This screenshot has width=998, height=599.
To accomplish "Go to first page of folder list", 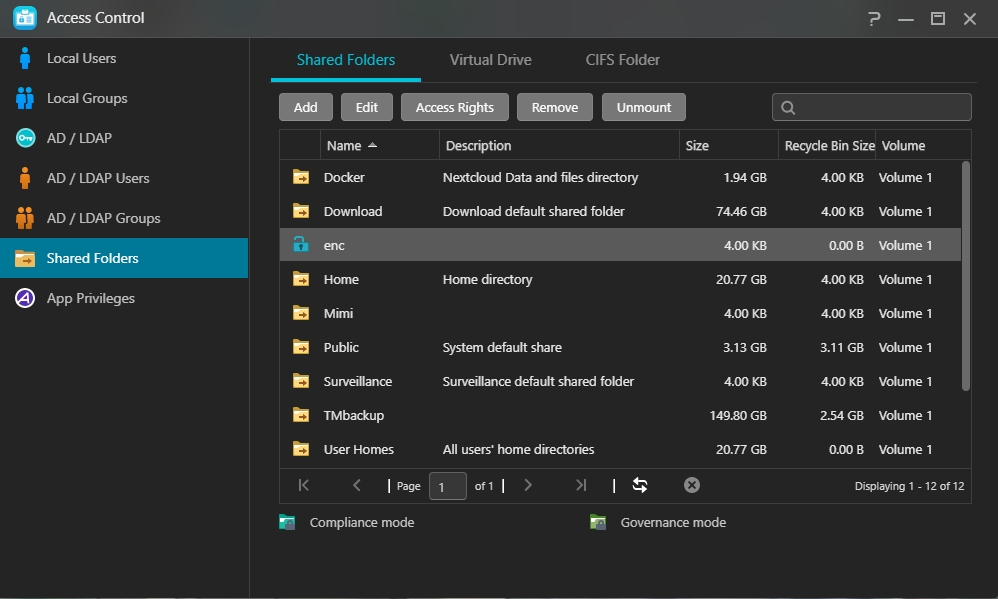I will [x=304, y=485].
